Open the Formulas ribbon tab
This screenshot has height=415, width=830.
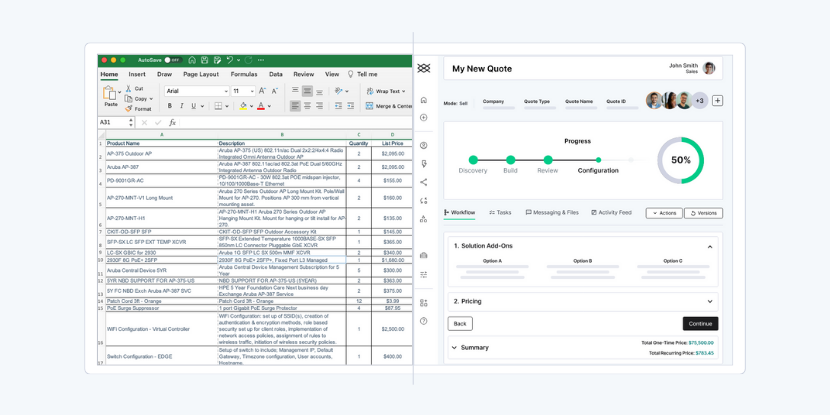(x=244, y=74)
